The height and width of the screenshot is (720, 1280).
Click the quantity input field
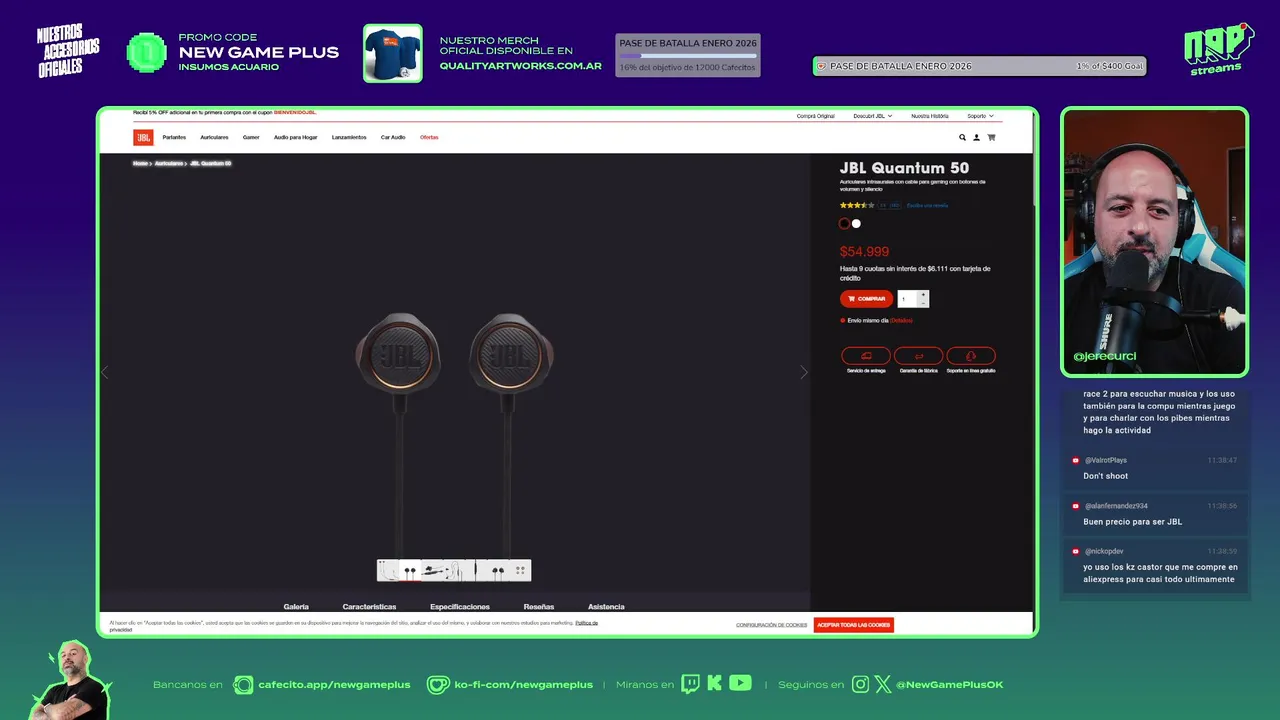click(x=908, y=299)
